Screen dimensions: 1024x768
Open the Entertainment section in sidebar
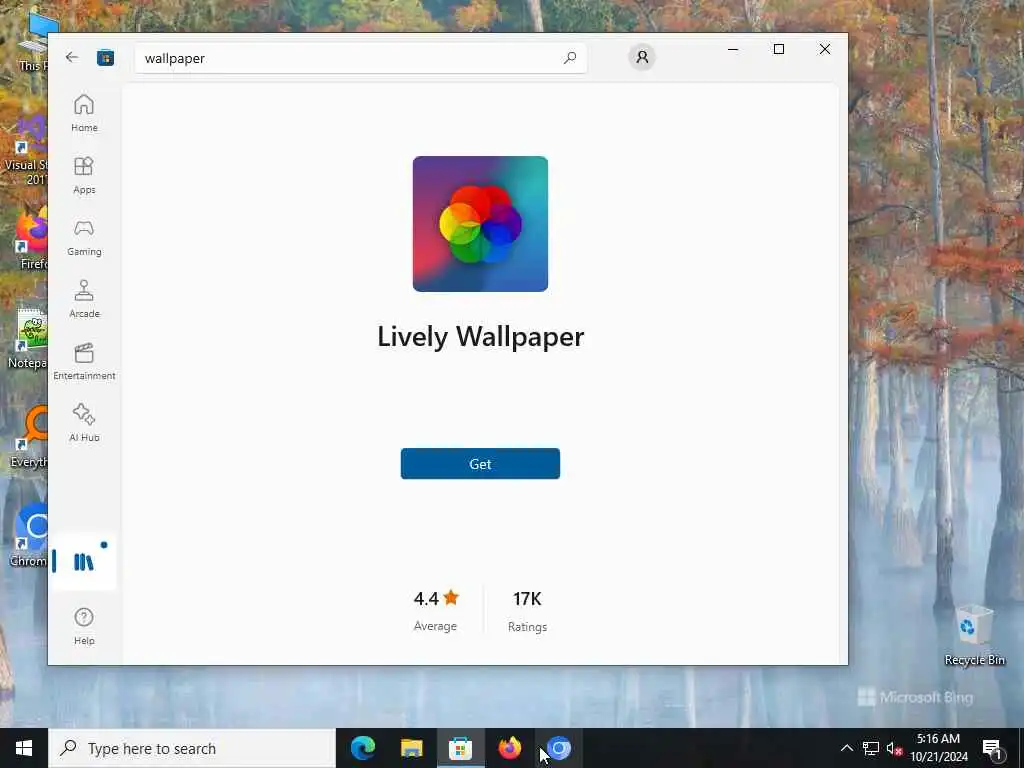tap(84, 361)
